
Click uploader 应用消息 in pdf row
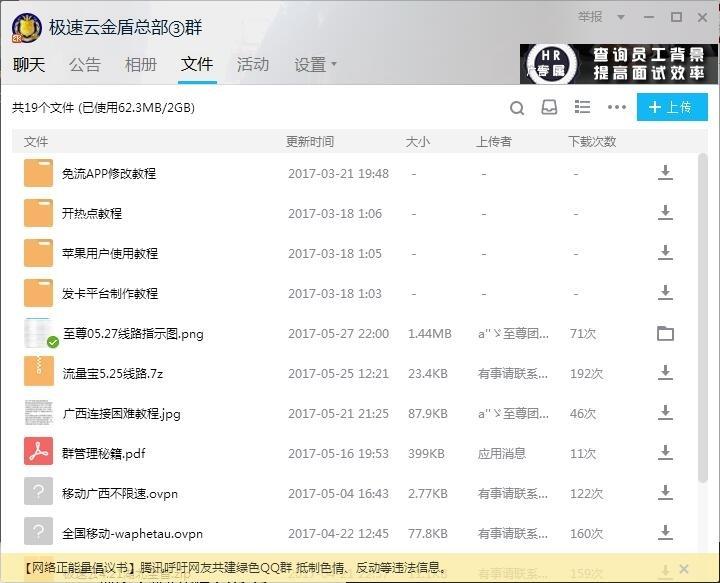[x=502, y=454]
